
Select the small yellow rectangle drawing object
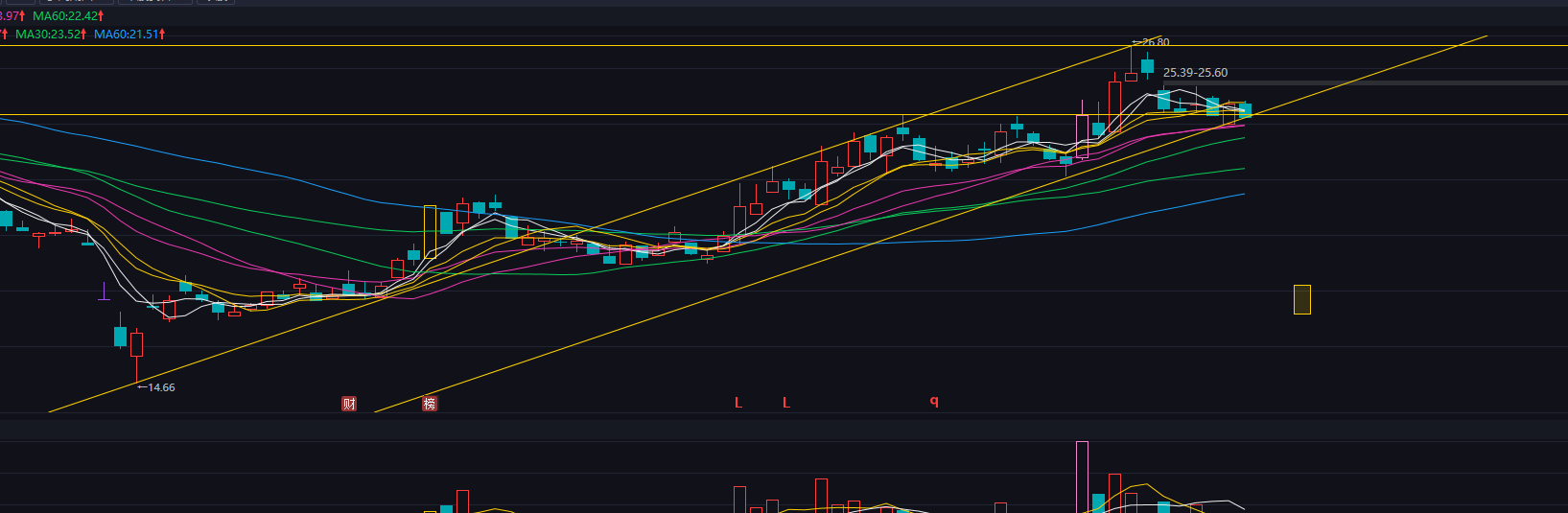pyautogui.click(x=1301, y=299)
